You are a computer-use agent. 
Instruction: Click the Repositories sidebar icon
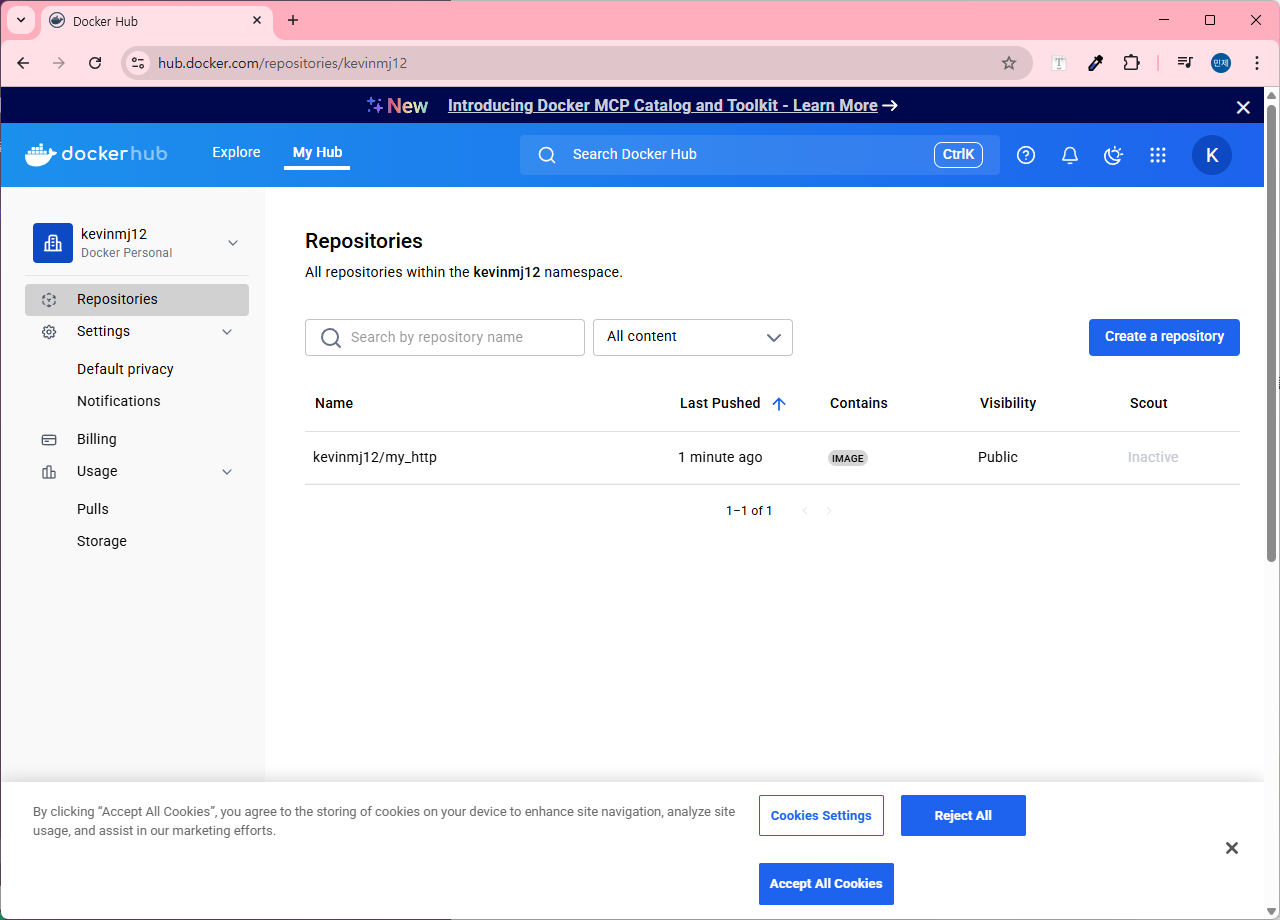click(x=49, y=300)
